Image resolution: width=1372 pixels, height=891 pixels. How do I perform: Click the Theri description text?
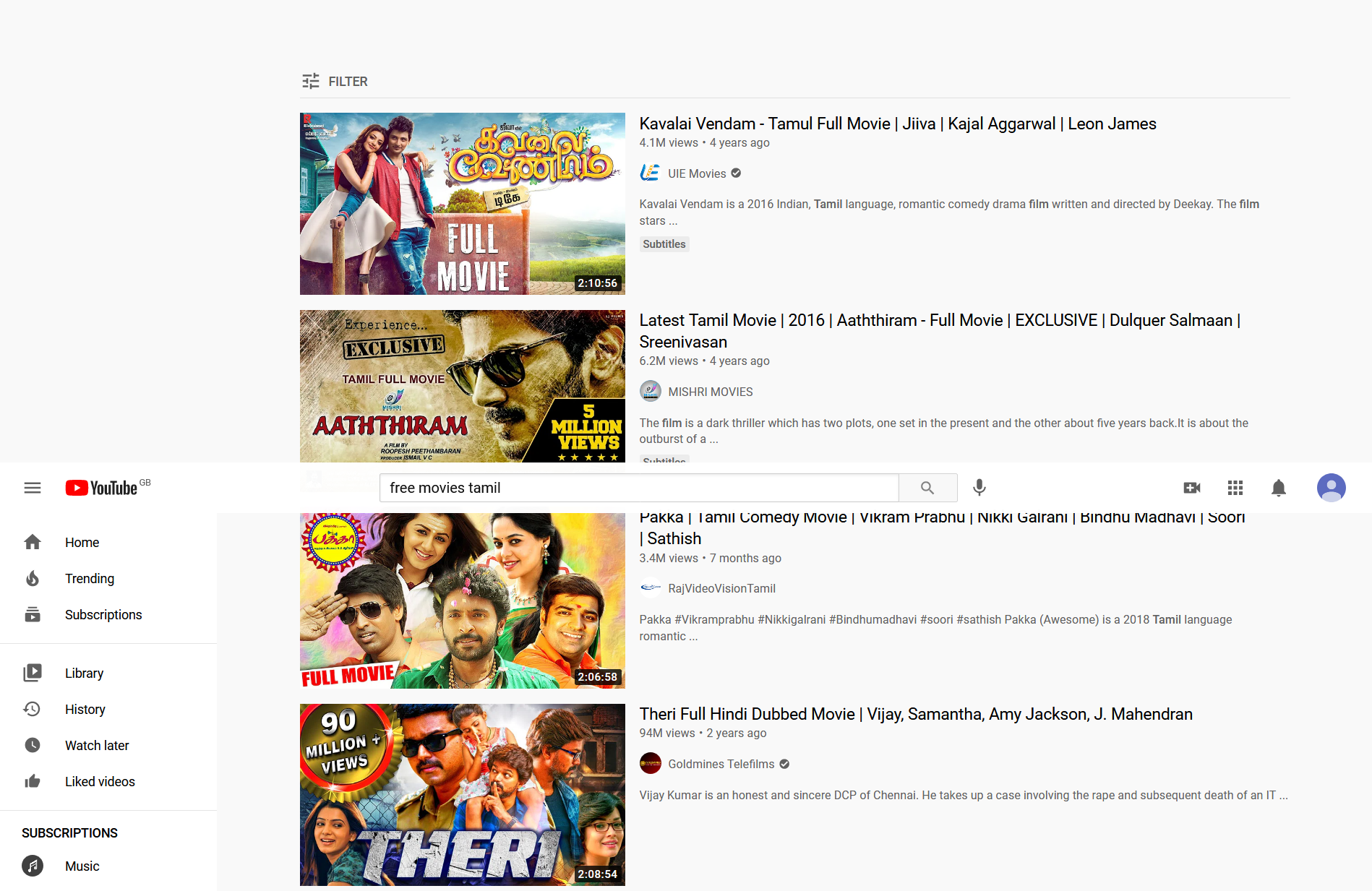pyautogui.click(x=964, y=795)
